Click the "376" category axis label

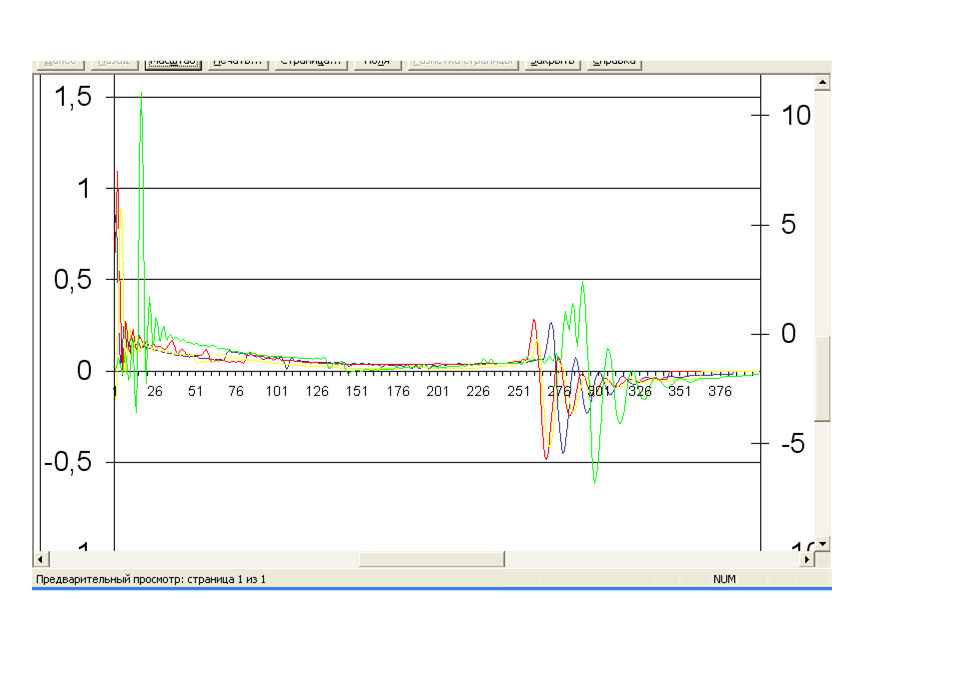(720, 391)
